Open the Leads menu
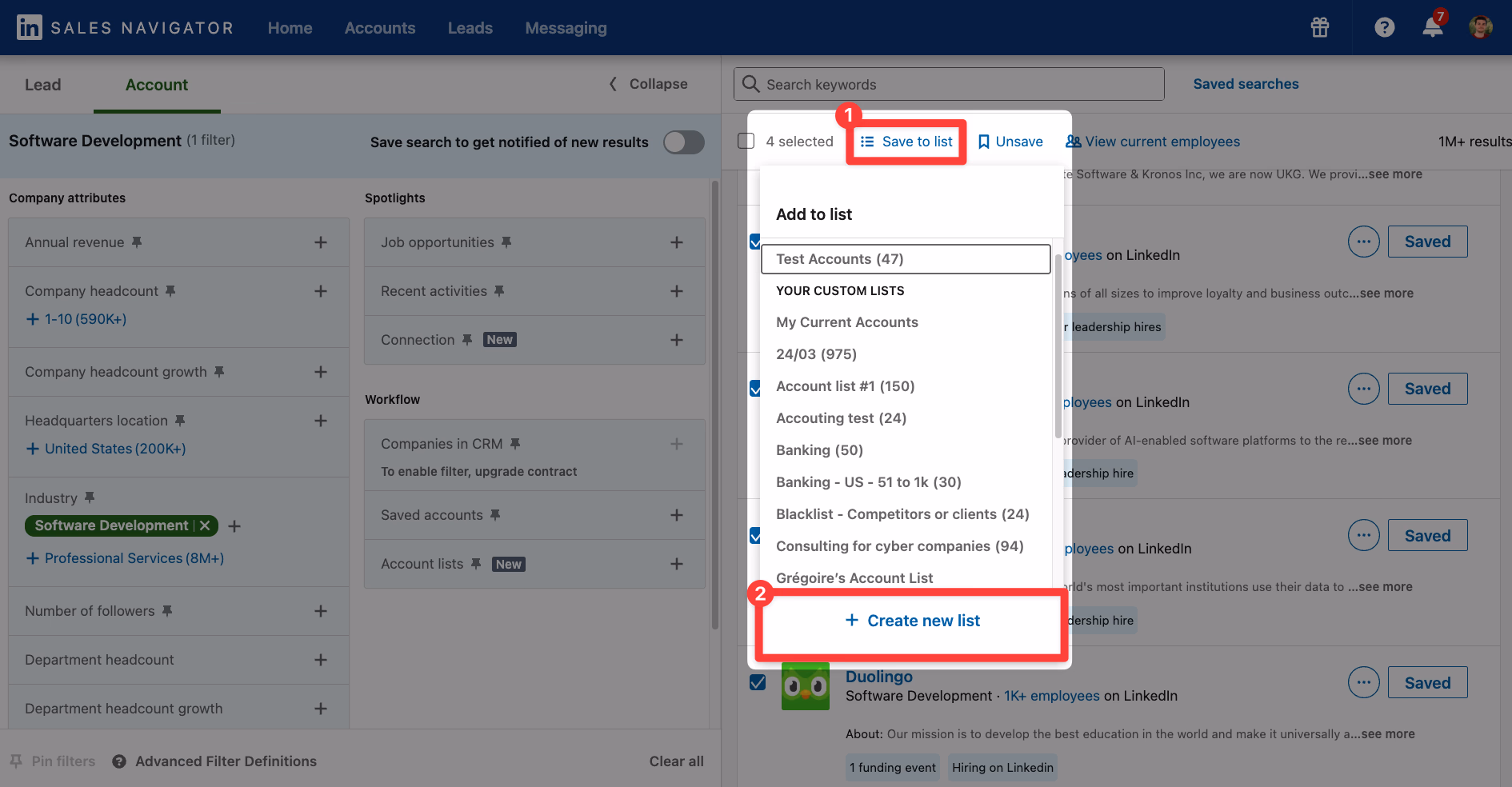Image resolution: width=1512 pixels, height=787 pixels. point(470,28)
